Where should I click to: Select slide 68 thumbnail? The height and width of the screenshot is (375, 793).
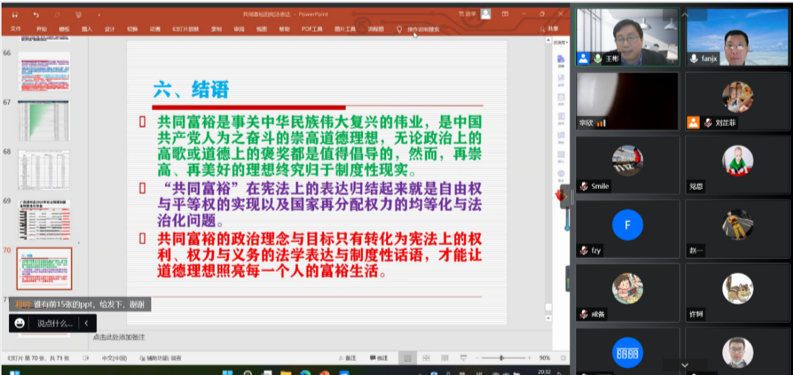pos(44,170)
